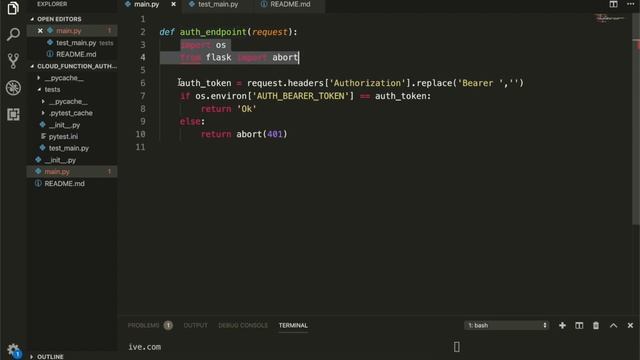Expand the __pycache__ folder inside tests
This screenshot has width=640, height=360.
click(68, 101)
